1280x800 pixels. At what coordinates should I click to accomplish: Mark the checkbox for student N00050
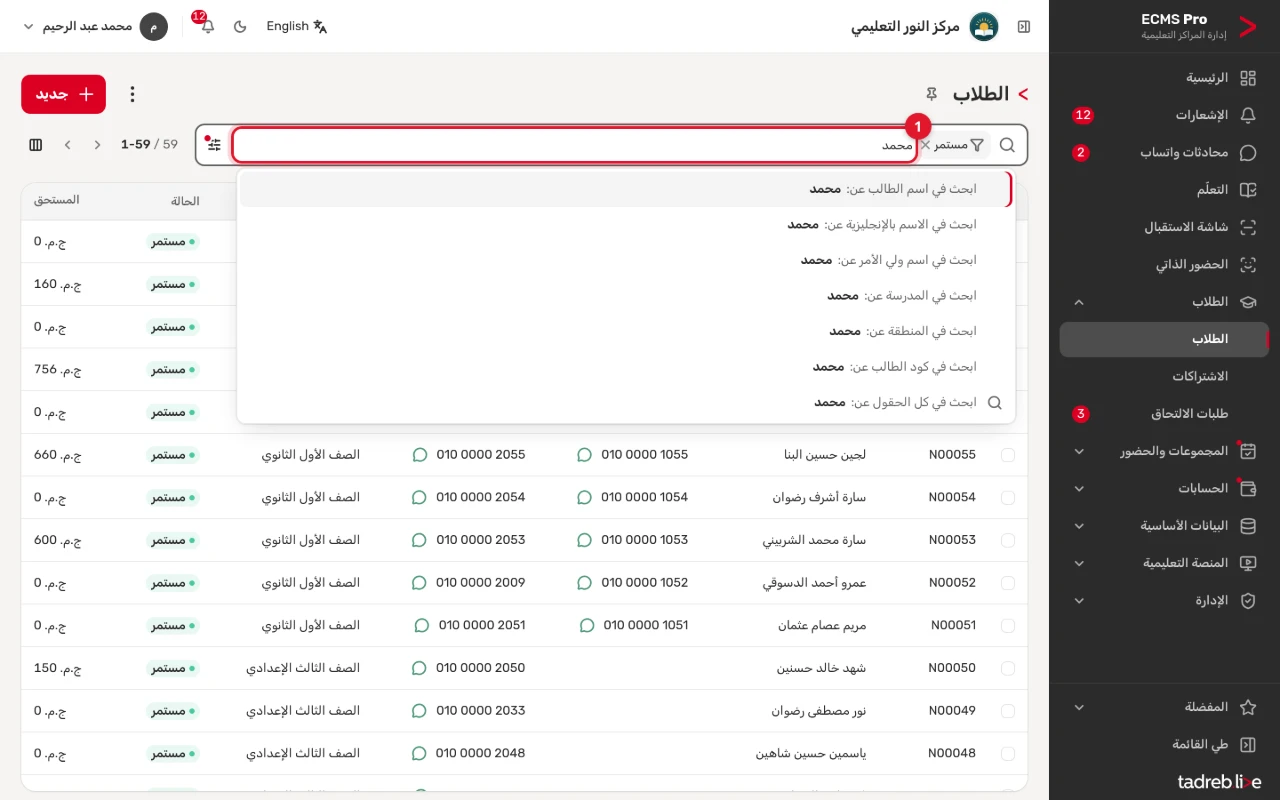point(1007,668)
